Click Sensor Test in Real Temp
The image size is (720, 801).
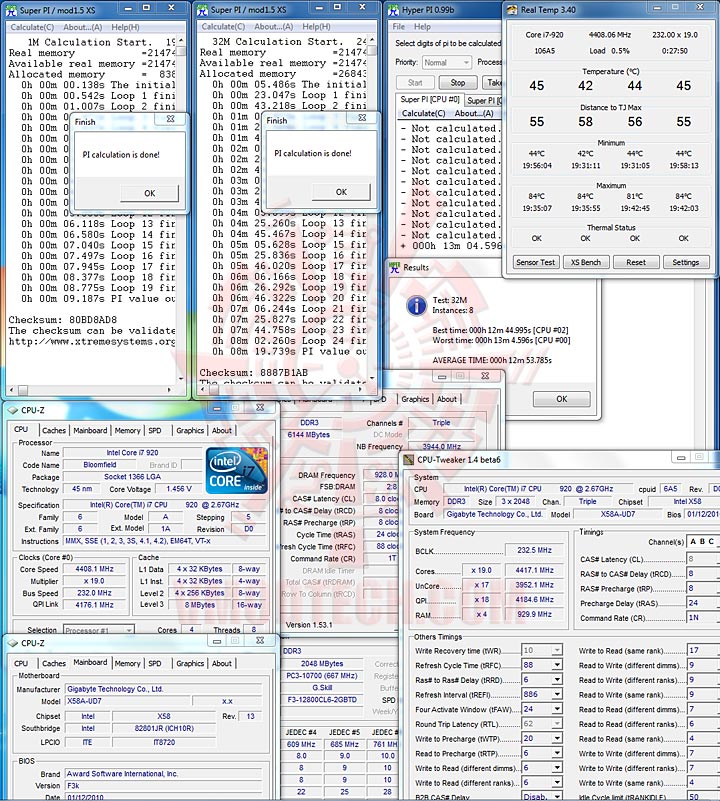tap(536, 262)
